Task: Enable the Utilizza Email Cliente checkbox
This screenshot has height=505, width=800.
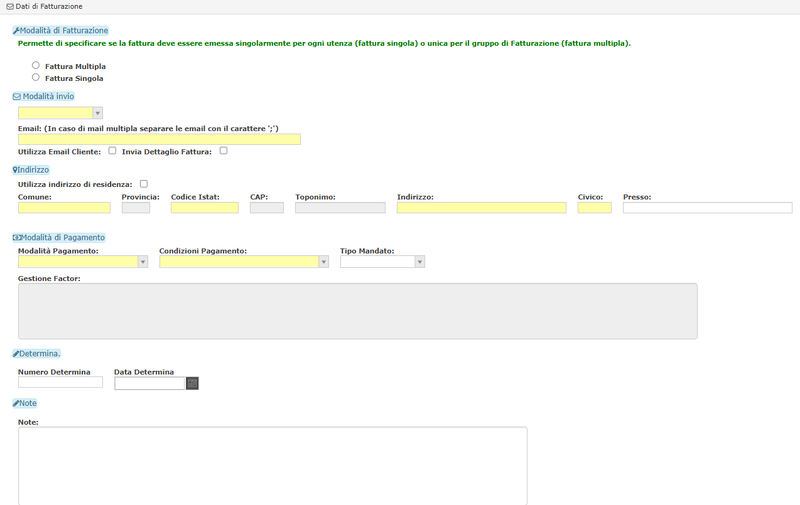Action: pyautogui.click(x=112, y=150)
